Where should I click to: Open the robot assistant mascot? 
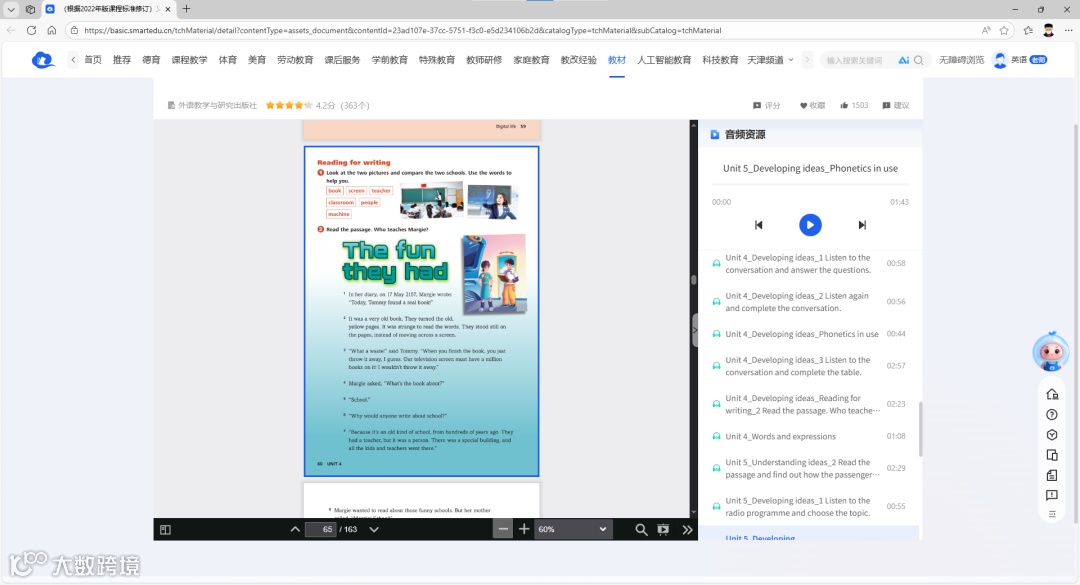[1050, 351]
